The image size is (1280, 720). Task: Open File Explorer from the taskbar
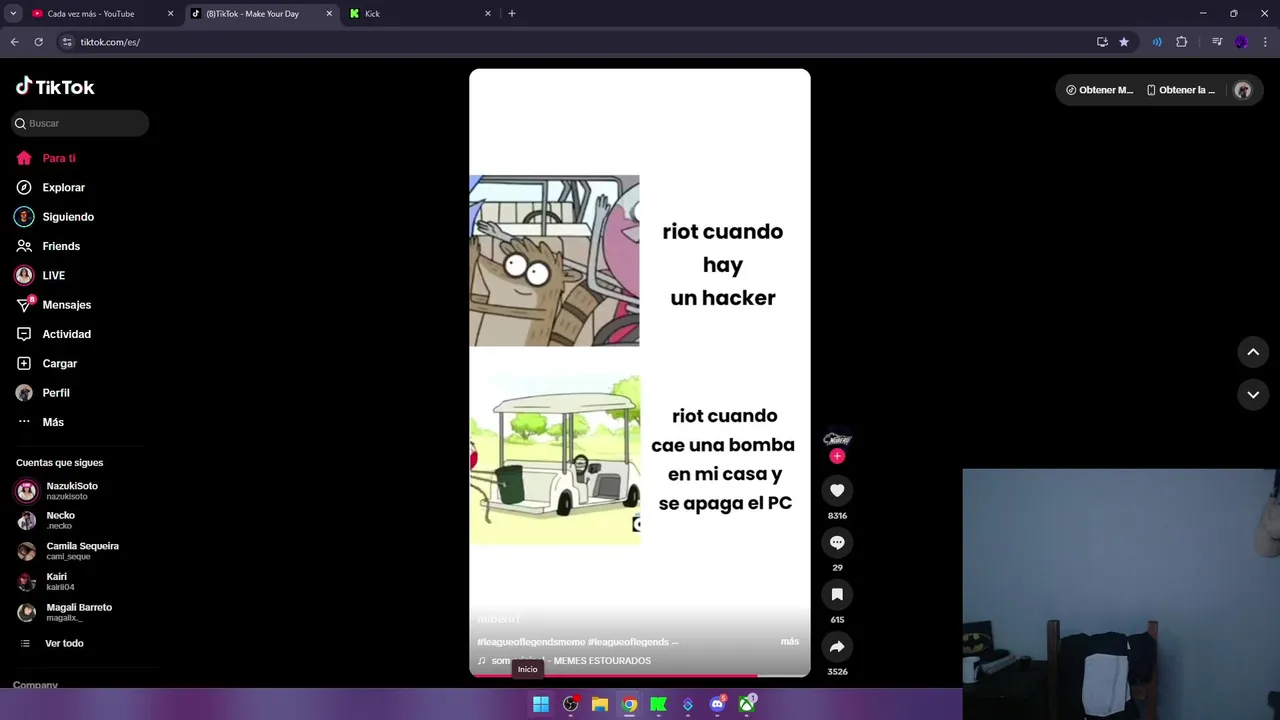click(x=600, y=704)
